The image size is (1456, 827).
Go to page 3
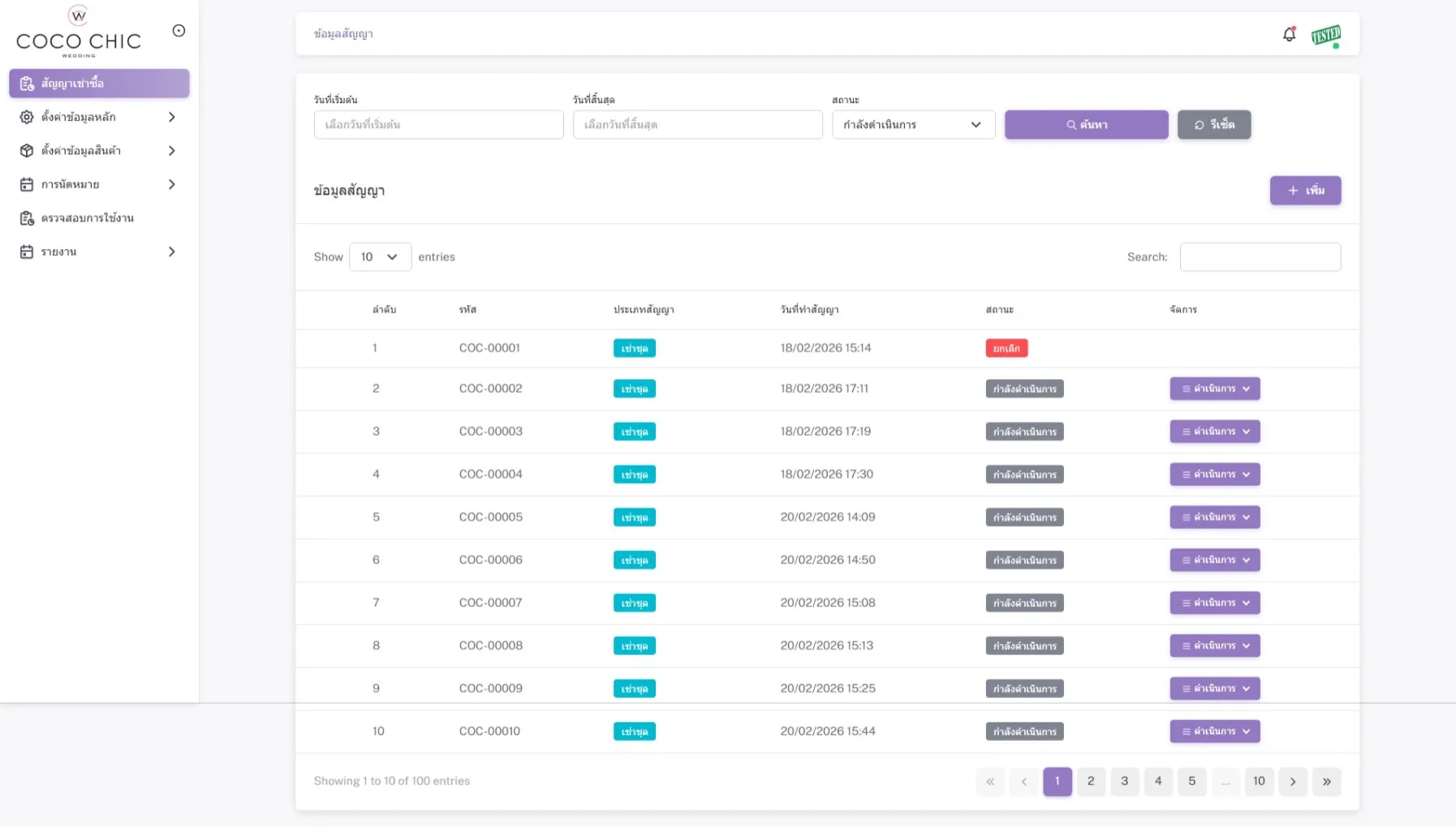(x=1124, y=782)
